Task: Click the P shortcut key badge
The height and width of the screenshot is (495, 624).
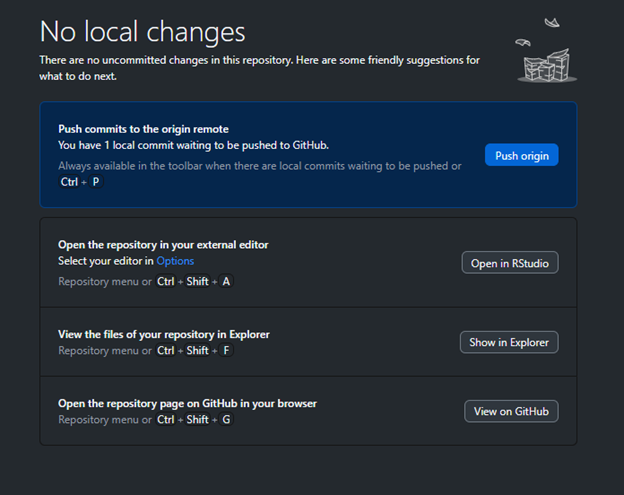Action: [96, 182]
